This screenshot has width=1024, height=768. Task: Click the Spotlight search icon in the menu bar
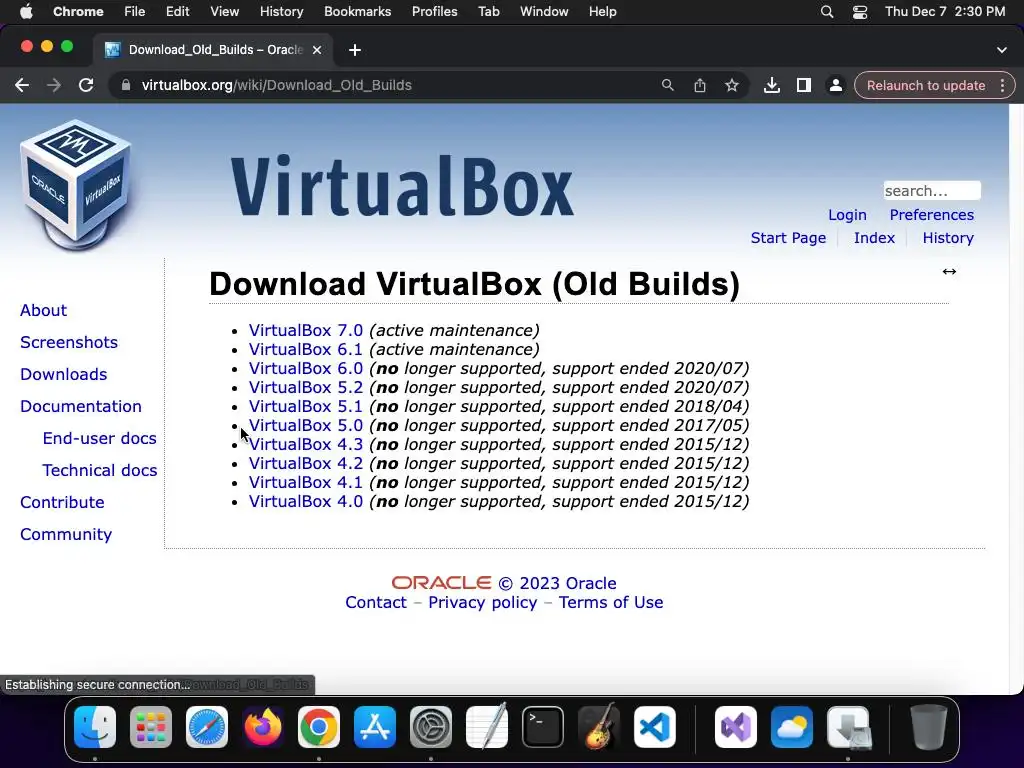[x=827, y=12]
